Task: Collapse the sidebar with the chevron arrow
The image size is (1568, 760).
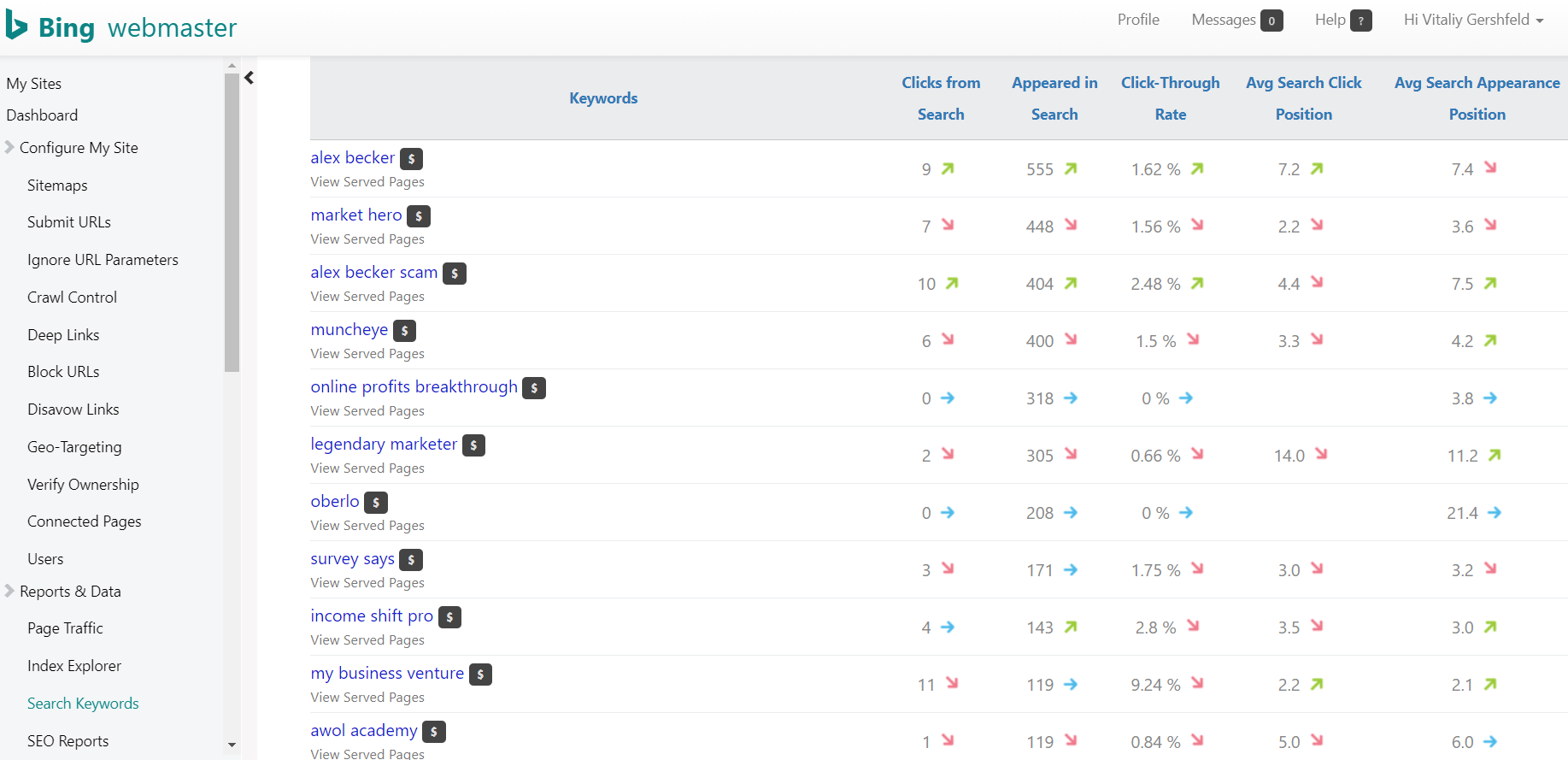Action: (249, 78)
